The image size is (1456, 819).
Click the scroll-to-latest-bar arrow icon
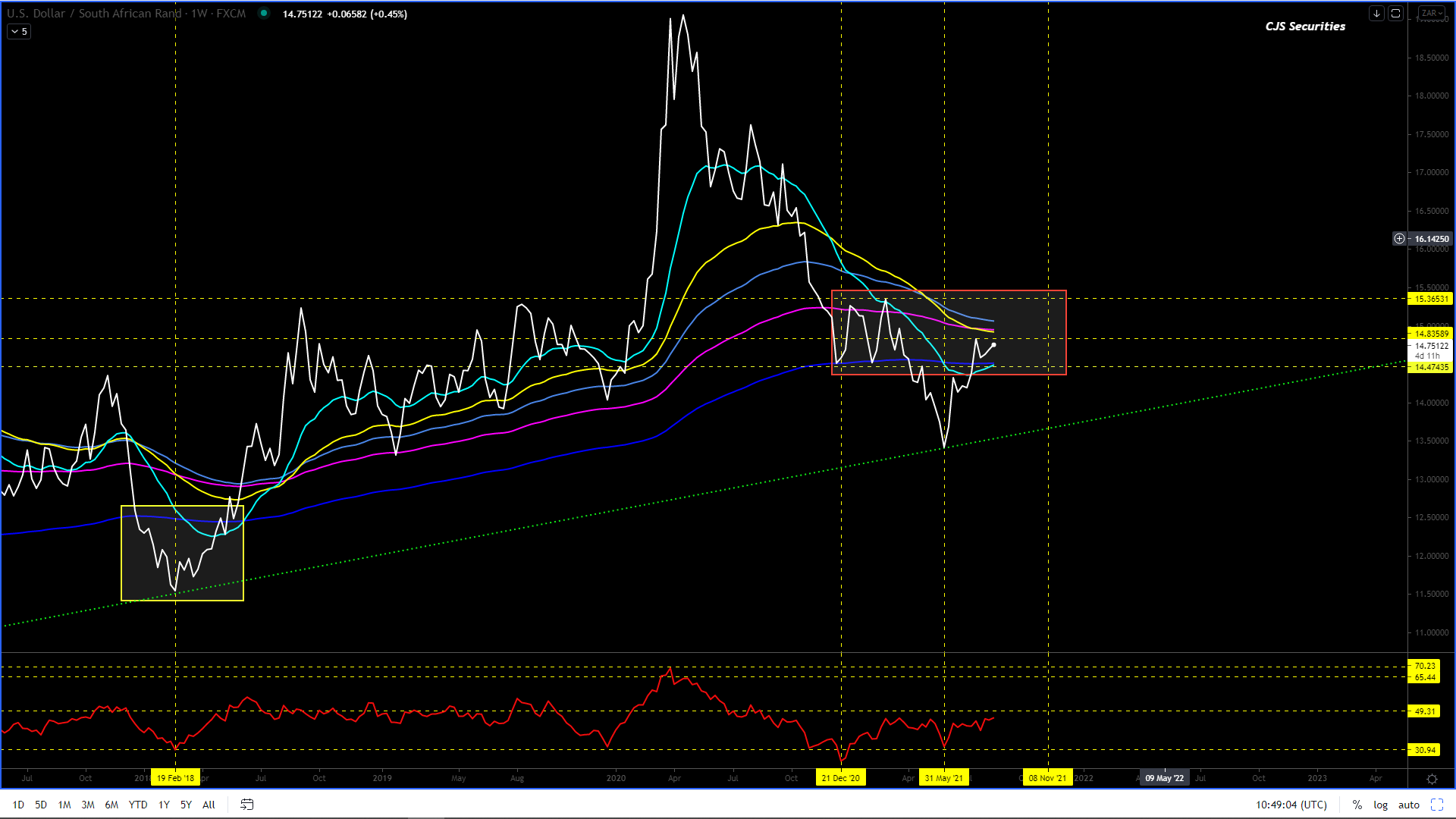coord(1376,14)
